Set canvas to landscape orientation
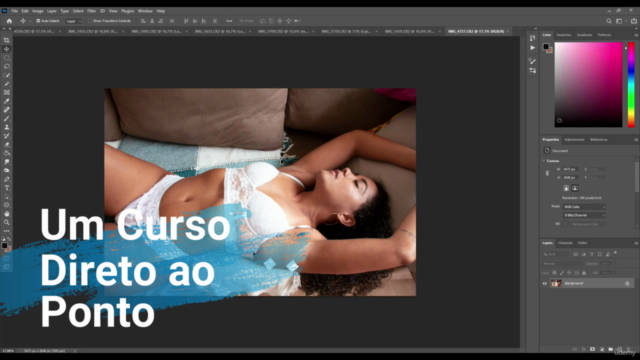 click(575, 188)
